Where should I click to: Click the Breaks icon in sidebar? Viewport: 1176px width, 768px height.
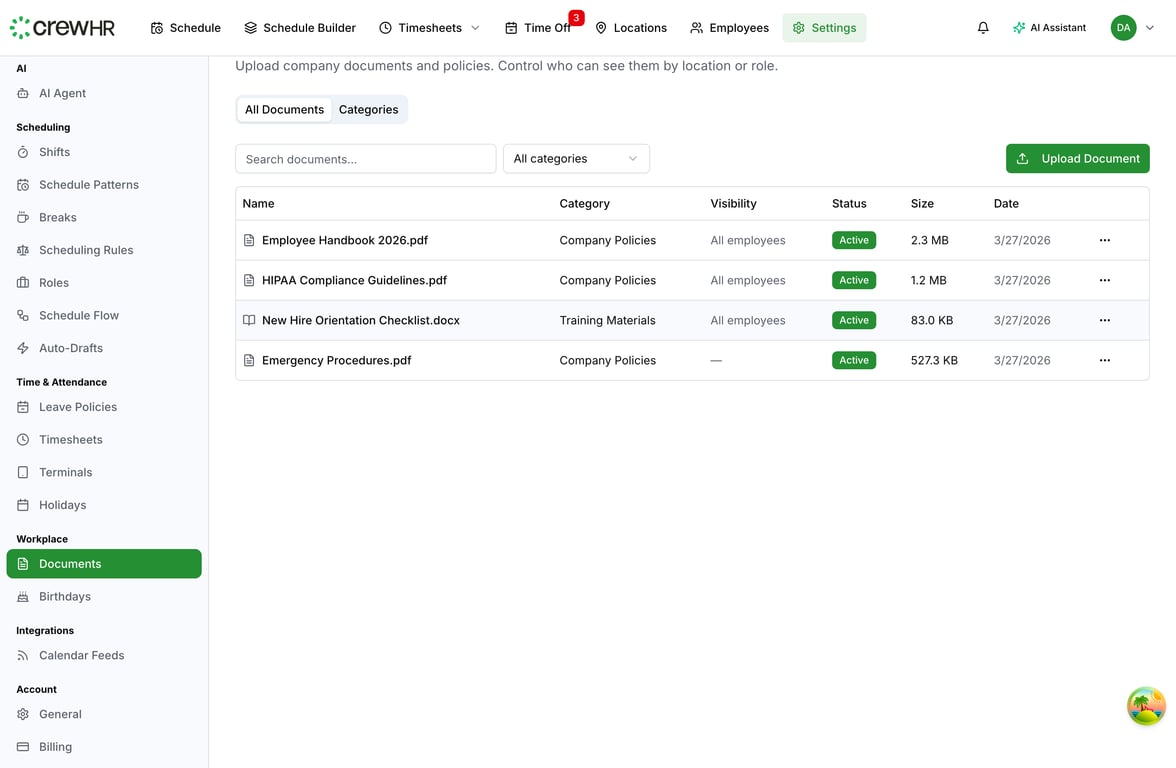23,217
